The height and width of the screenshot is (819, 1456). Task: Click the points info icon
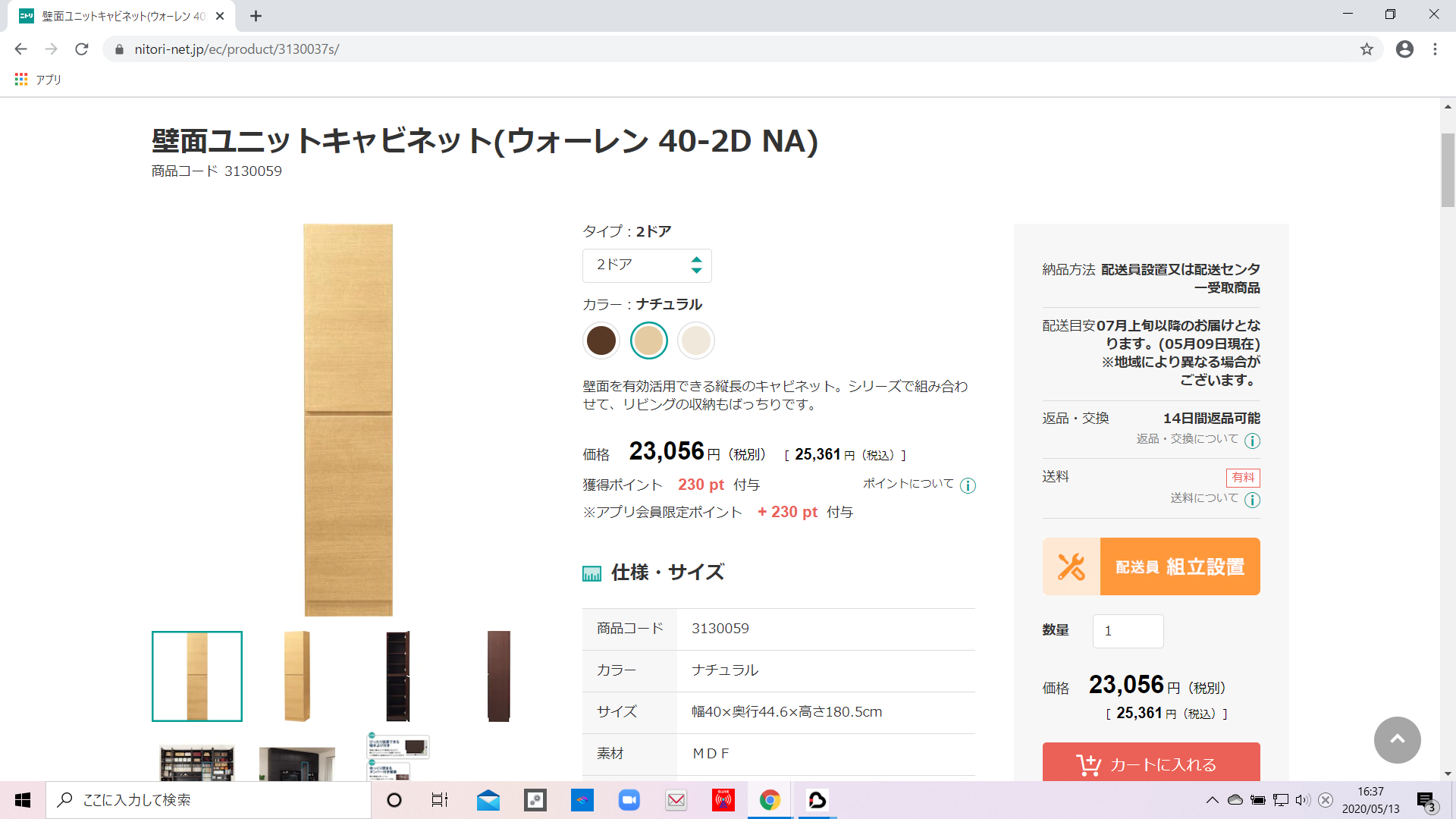pyautogui.click(x=968, y=485)
